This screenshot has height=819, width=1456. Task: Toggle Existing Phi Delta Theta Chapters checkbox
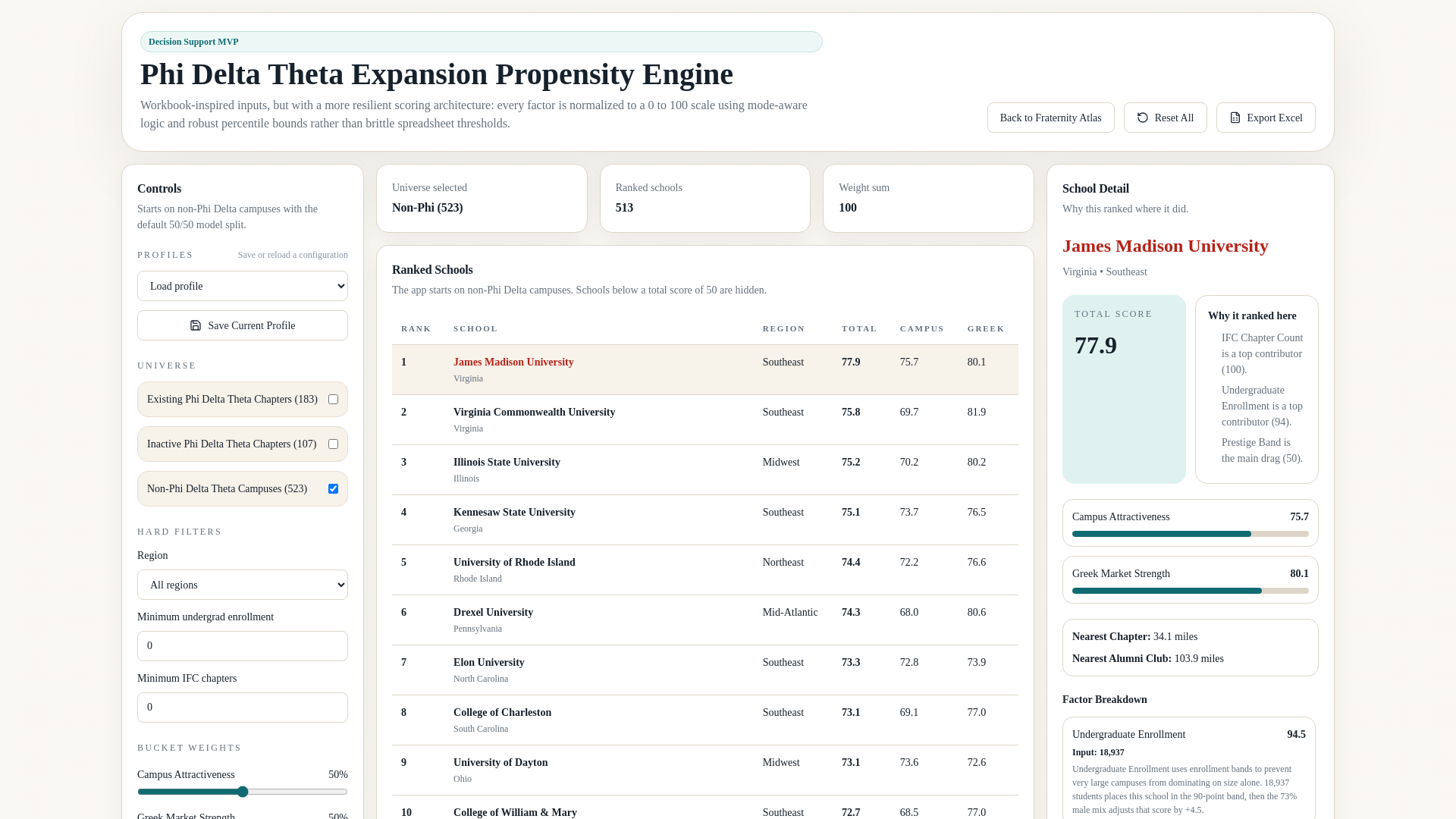coord(333,399)
